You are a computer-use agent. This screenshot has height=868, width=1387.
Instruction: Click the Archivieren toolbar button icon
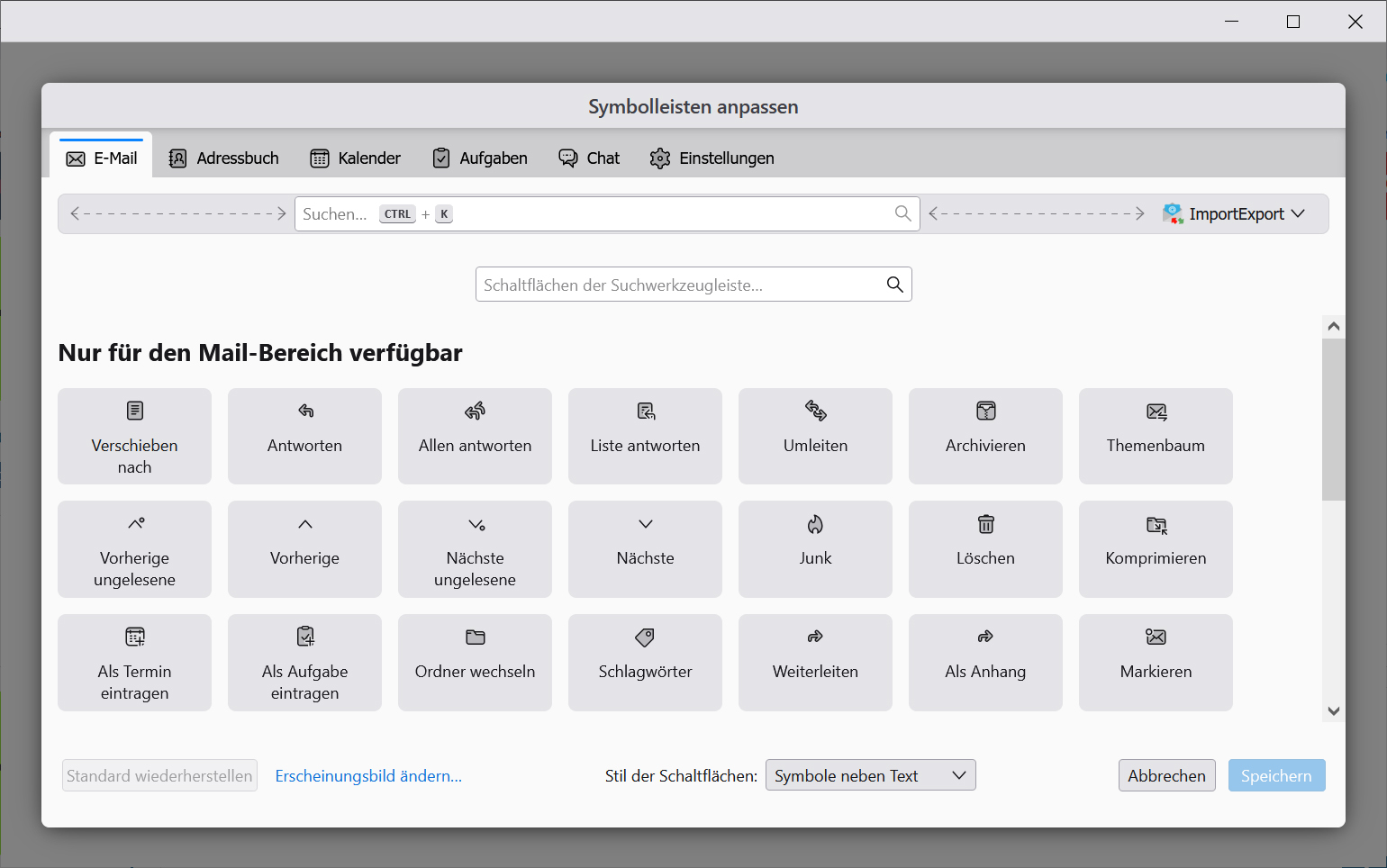tap(985, 411)
